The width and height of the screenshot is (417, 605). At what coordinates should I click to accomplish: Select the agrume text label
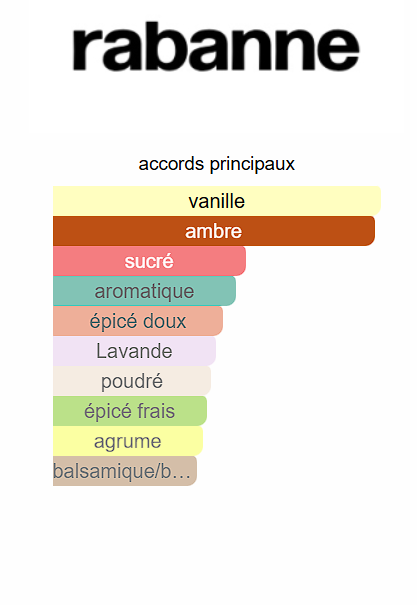coord(128,442)
